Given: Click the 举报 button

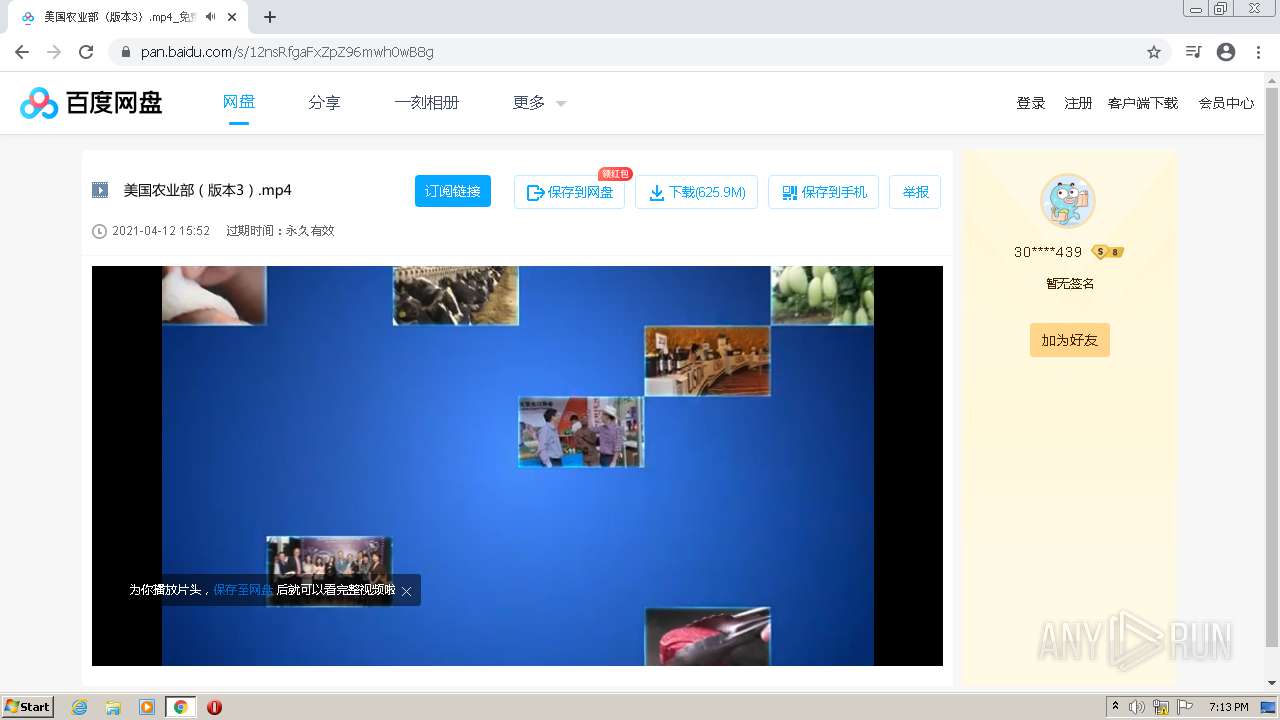Looking at the screenshot, I should coord(915,192).
